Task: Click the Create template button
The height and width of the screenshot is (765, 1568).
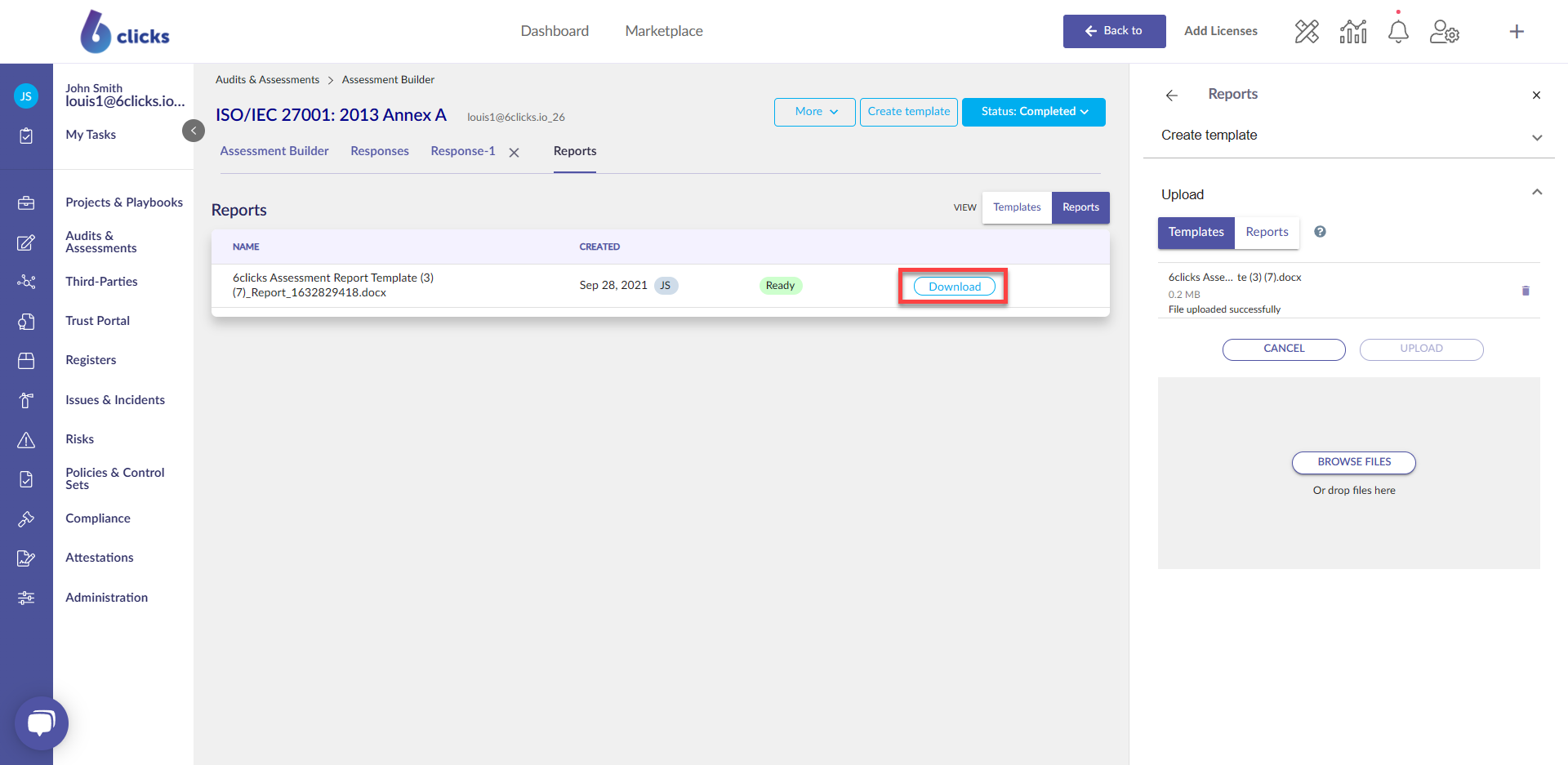Action: (909, 112)
